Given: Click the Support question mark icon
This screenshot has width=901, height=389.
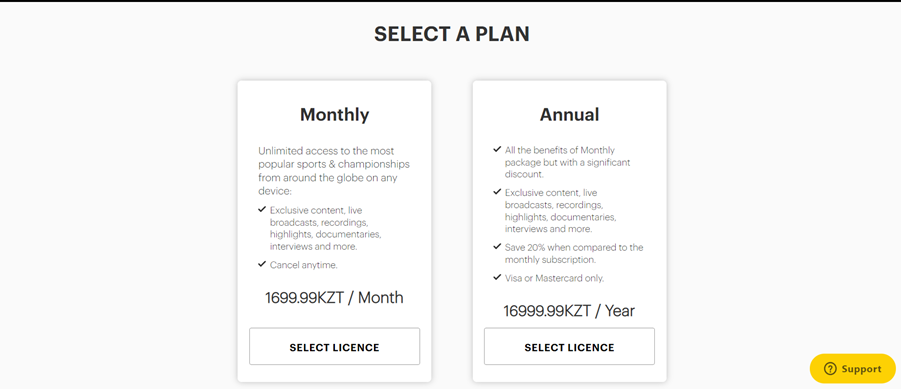Looking at the screenshot, I should pyautogui.click(x=830, y=369).
